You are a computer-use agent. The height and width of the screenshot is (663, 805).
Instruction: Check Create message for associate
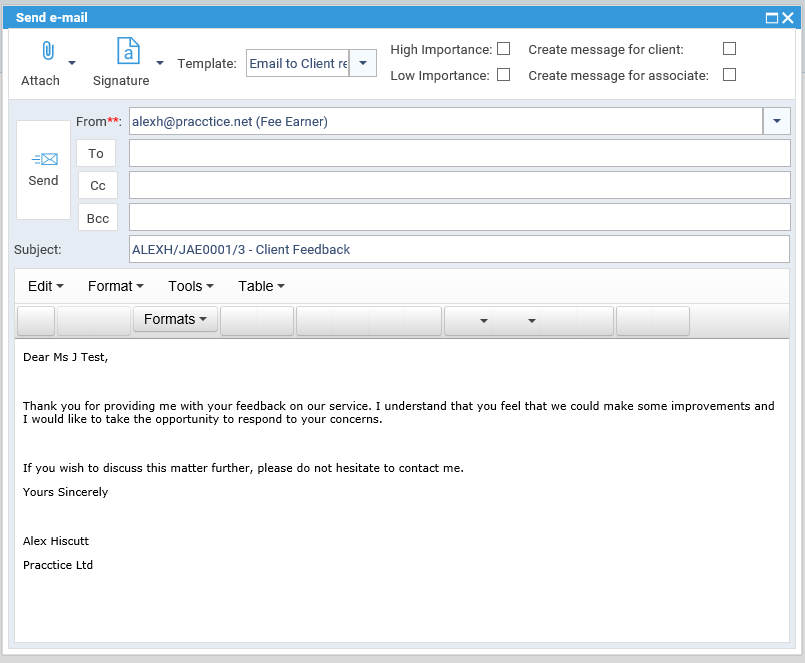pos(729,75)
